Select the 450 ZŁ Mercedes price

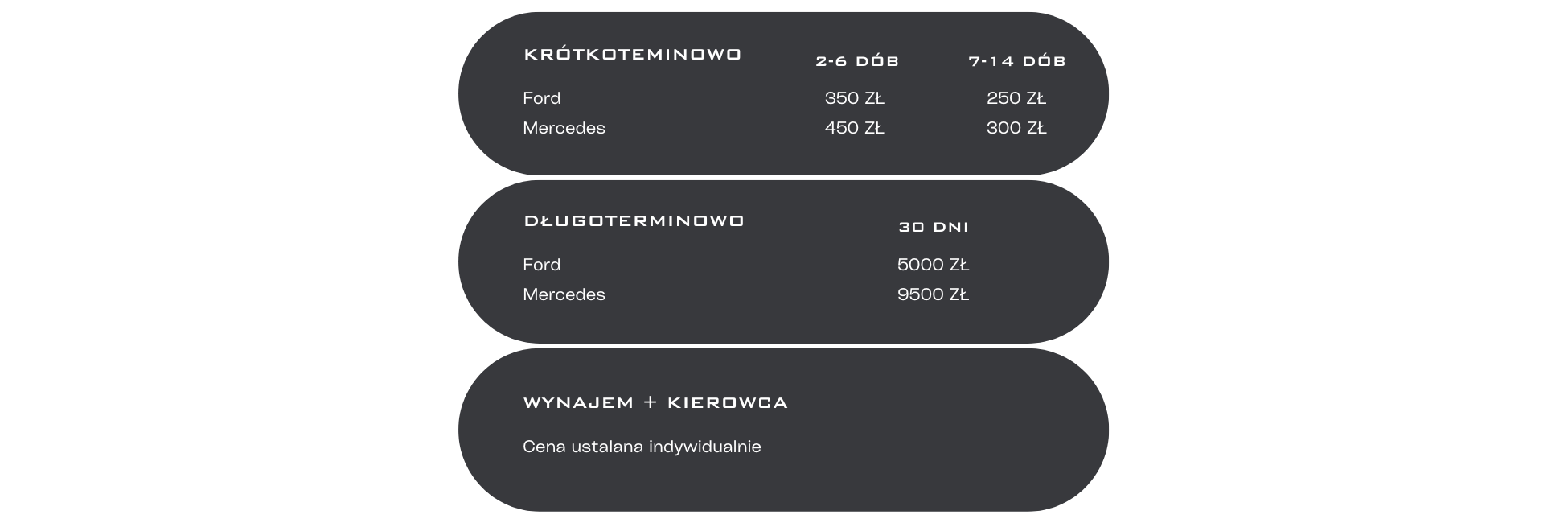point(854,128)
